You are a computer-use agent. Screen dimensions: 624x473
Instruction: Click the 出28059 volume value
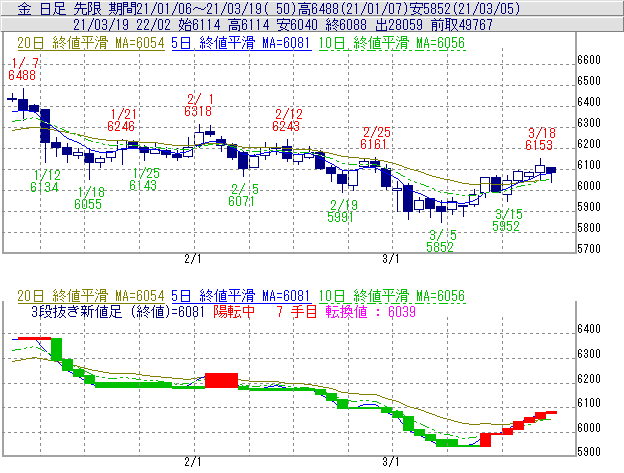399,25
